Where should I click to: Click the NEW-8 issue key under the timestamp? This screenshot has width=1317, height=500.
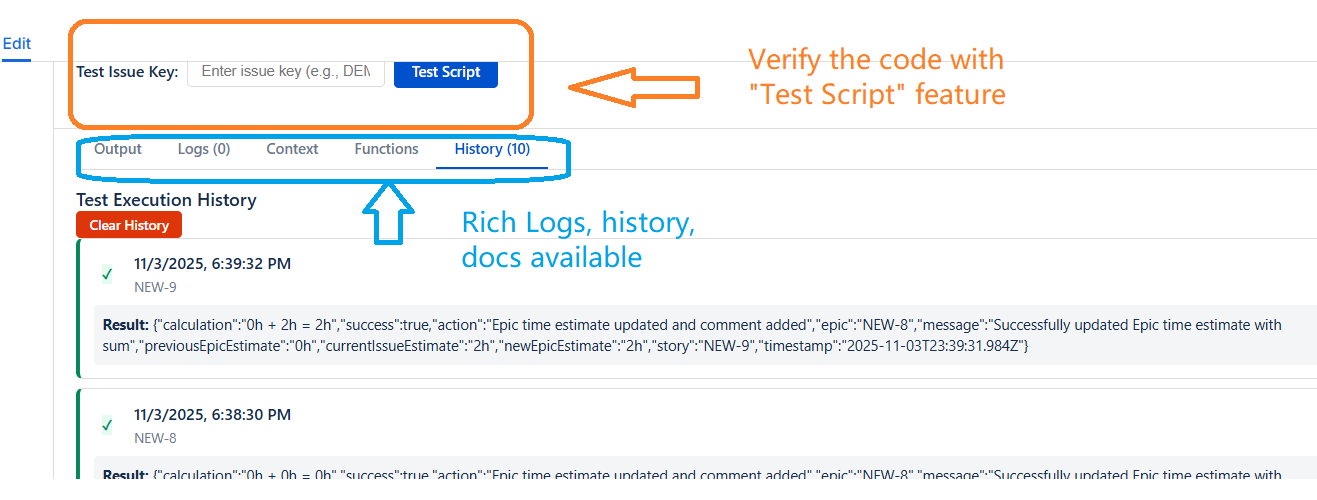[155, 438]
